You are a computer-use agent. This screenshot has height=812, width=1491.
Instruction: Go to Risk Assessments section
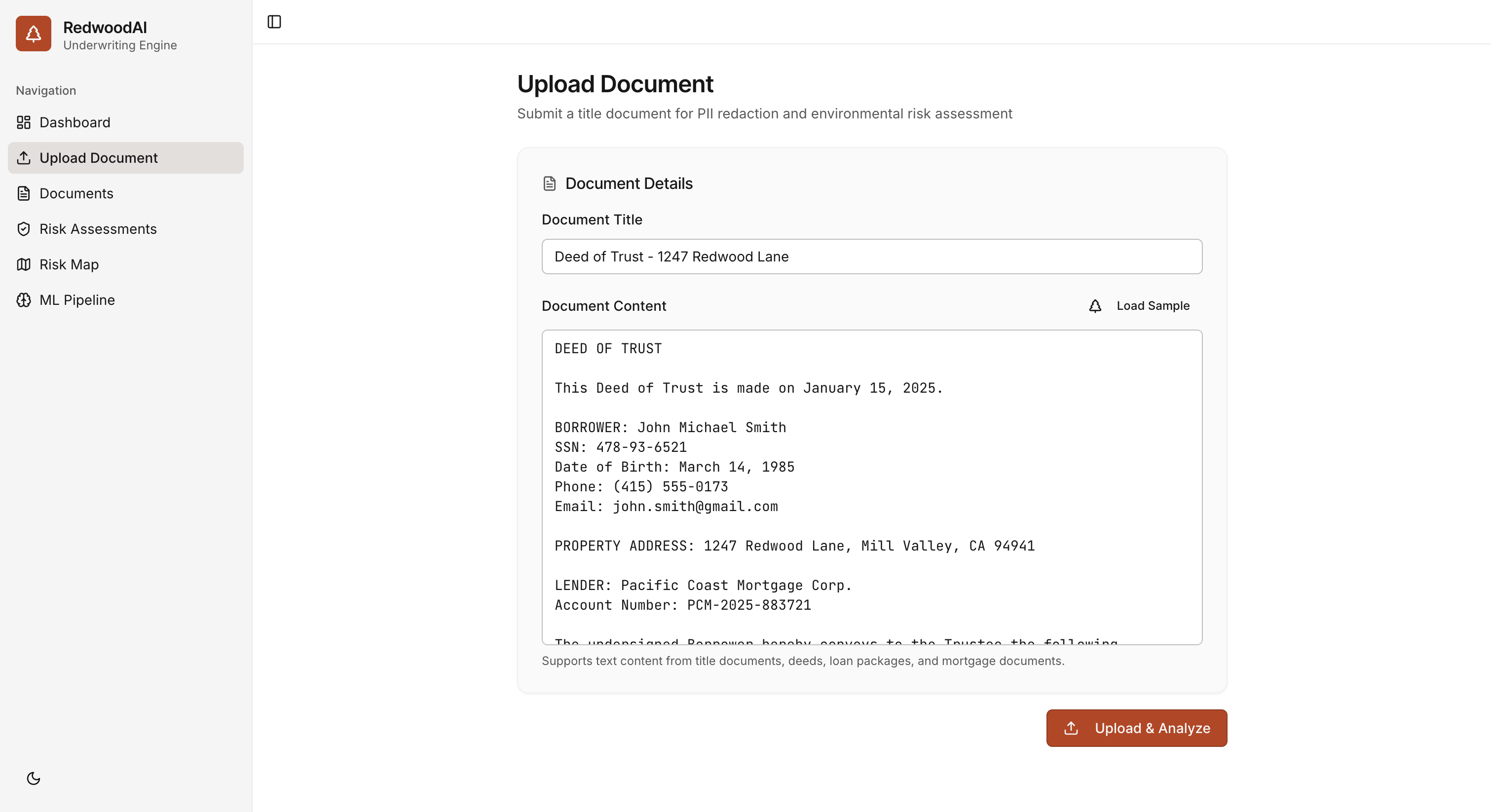[98, 228]
